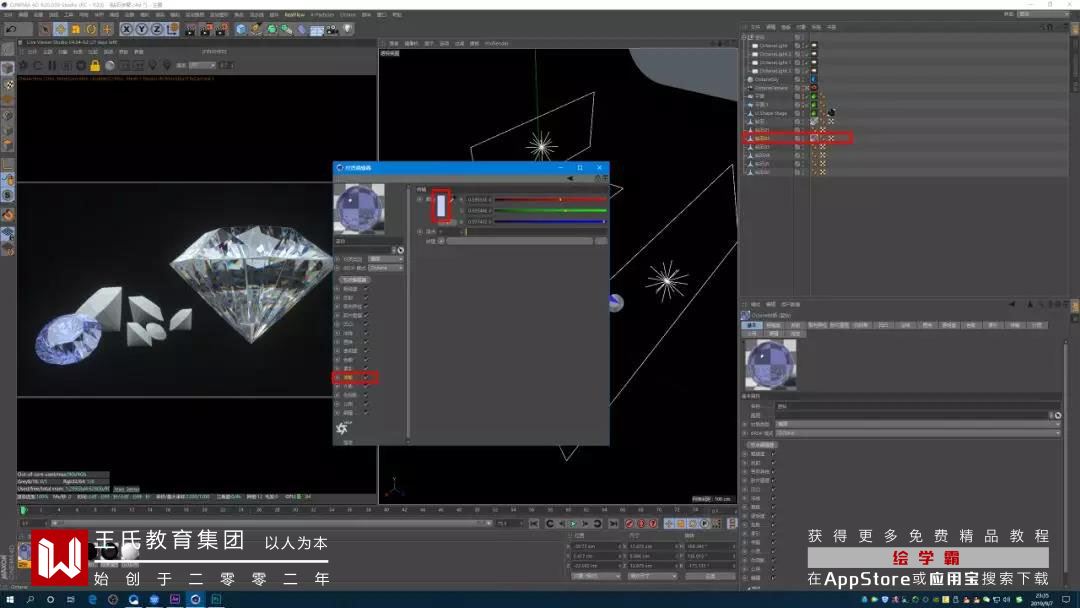Open the ProRender viewport menu

(x=496, y=43)
